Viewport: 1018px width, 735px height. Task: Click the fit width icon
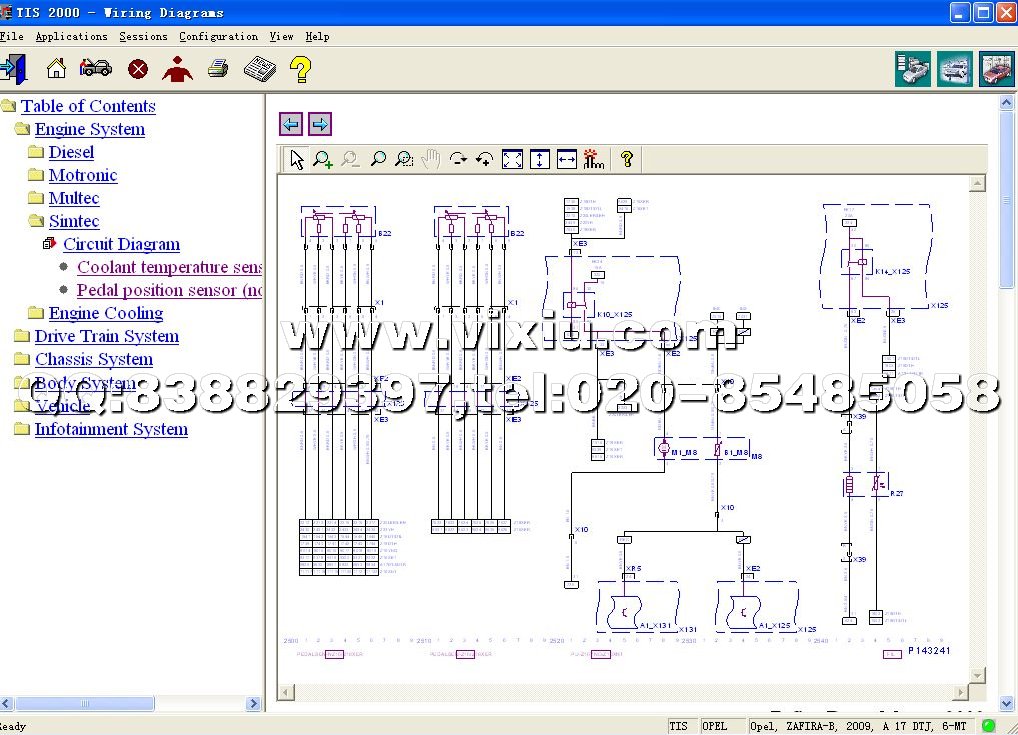point(567,159)
